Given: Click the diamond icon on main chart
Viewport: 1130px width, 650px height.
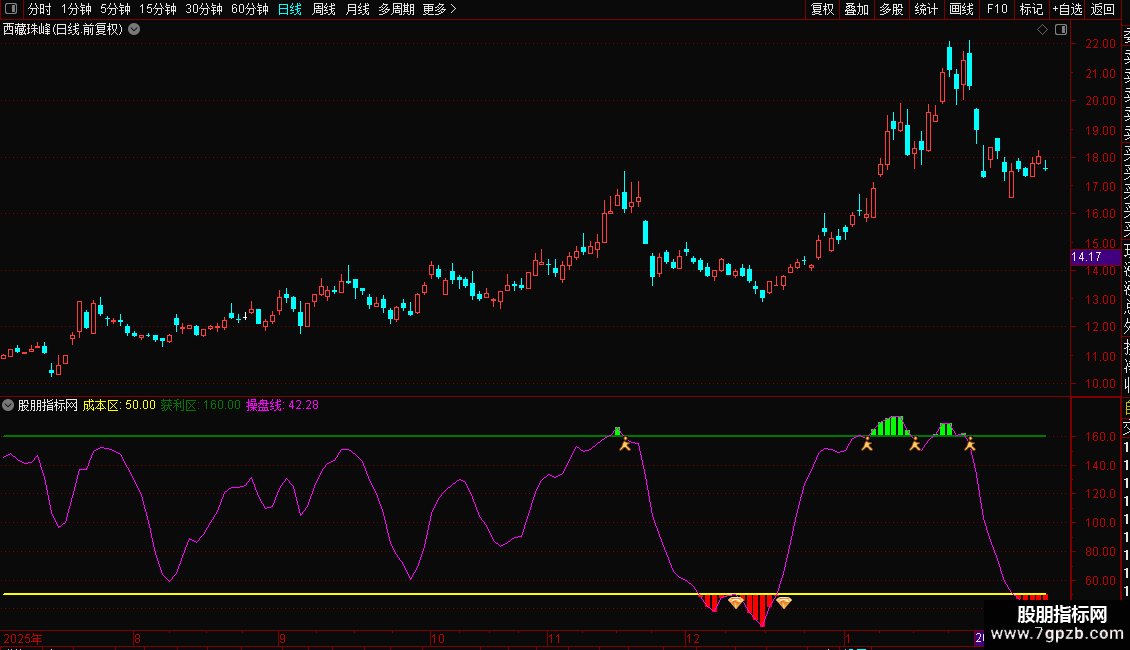Looking at the screenshot, I should [1042, 29].
